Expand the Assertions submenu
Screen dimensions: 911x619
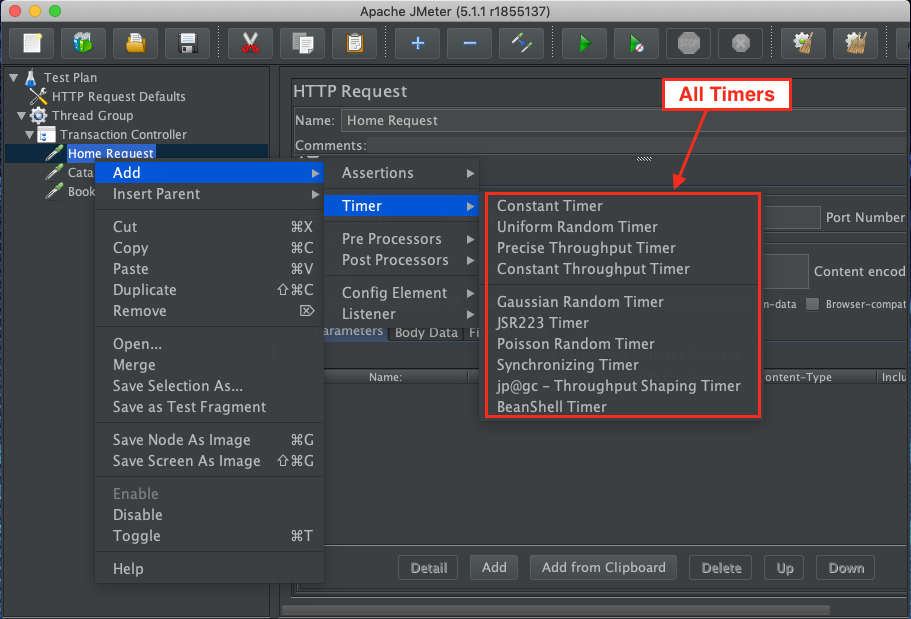tap(401, 173)
